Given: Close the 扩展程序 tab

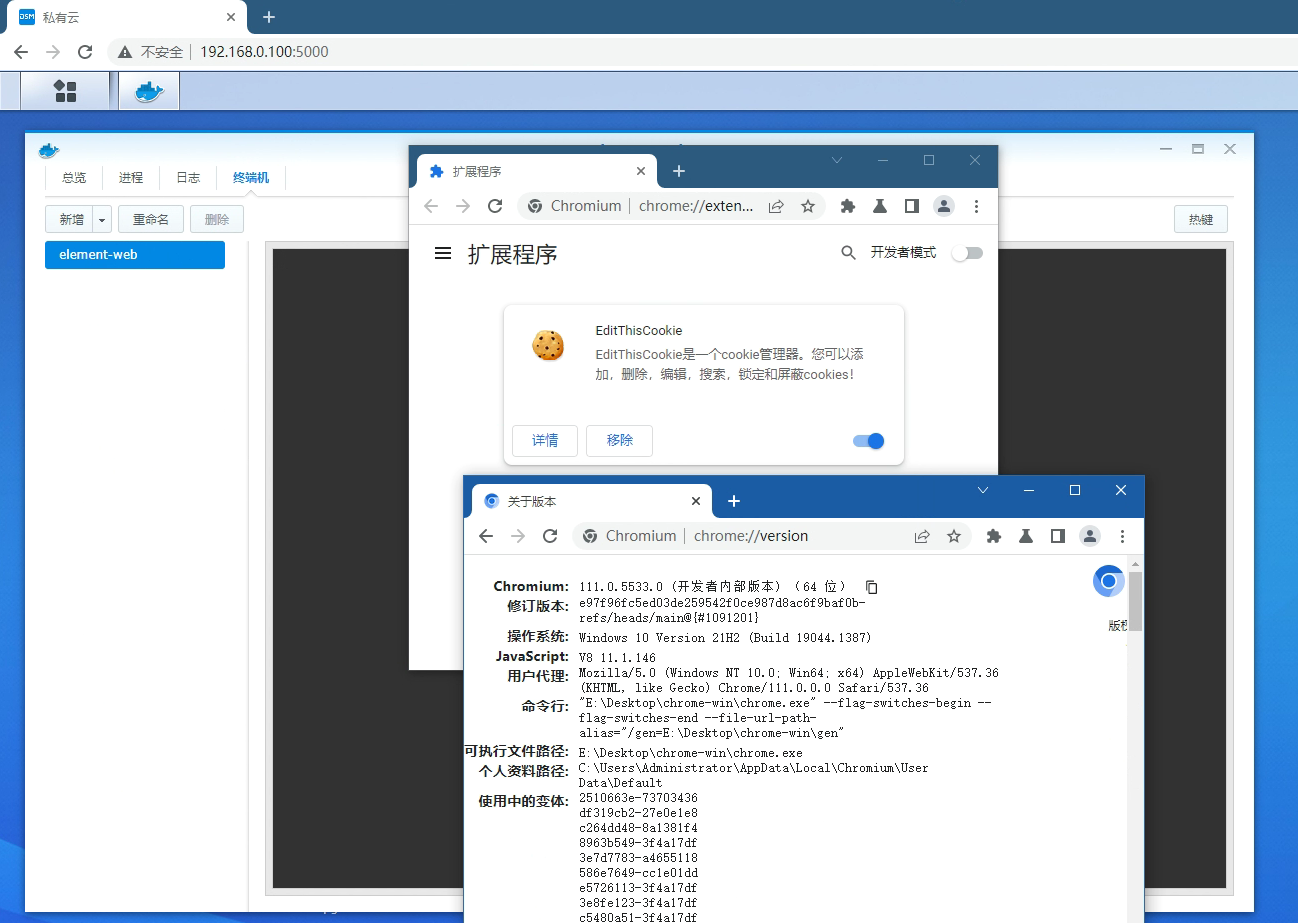Looking at the screenshot, I should tap(642, 171).
